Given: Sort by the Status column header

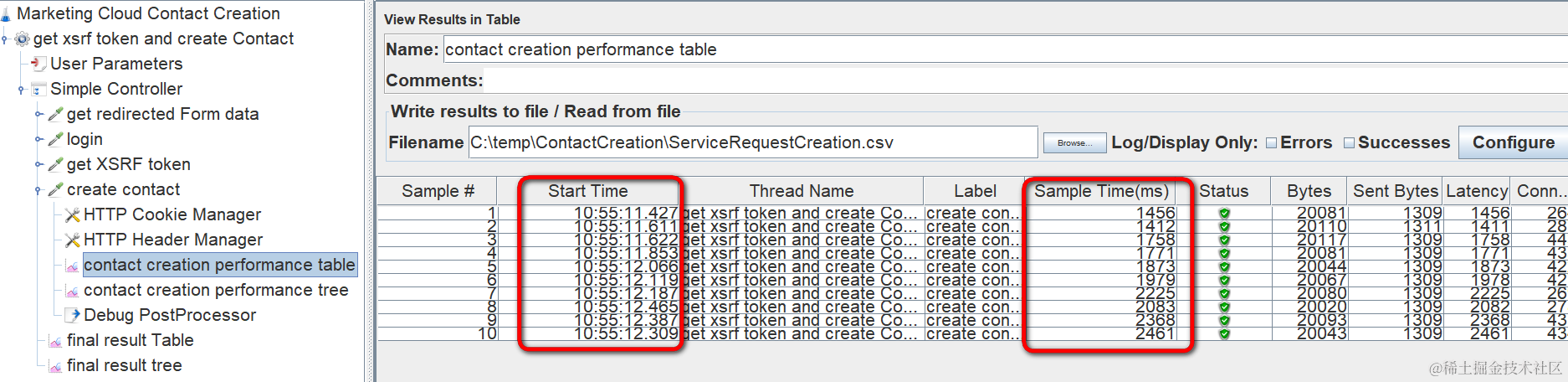Looking at the screenshot, I should (1224, 191).
